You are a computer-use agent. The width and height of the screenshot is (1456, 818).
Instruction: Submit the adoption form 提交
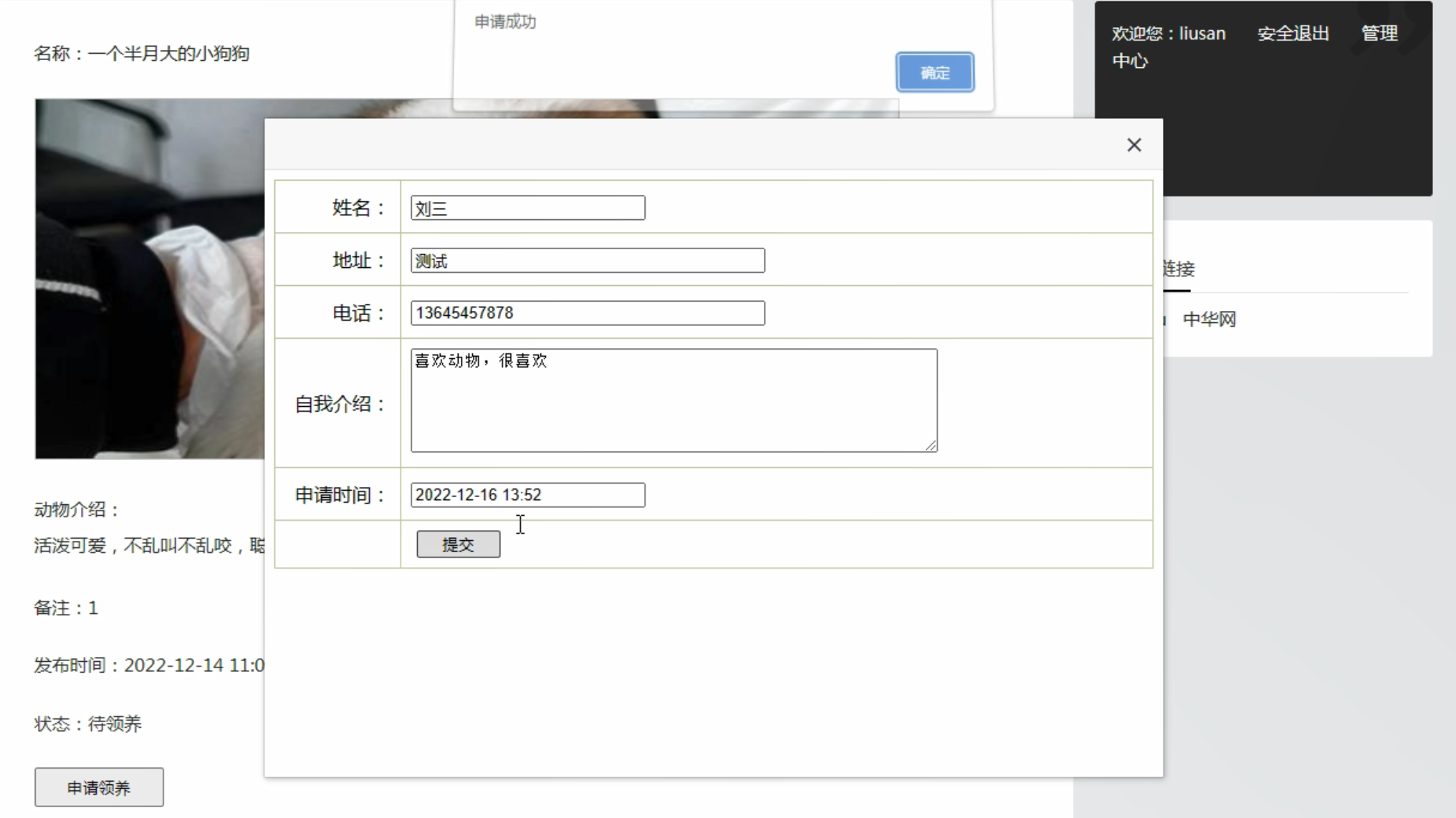(457, 543)
